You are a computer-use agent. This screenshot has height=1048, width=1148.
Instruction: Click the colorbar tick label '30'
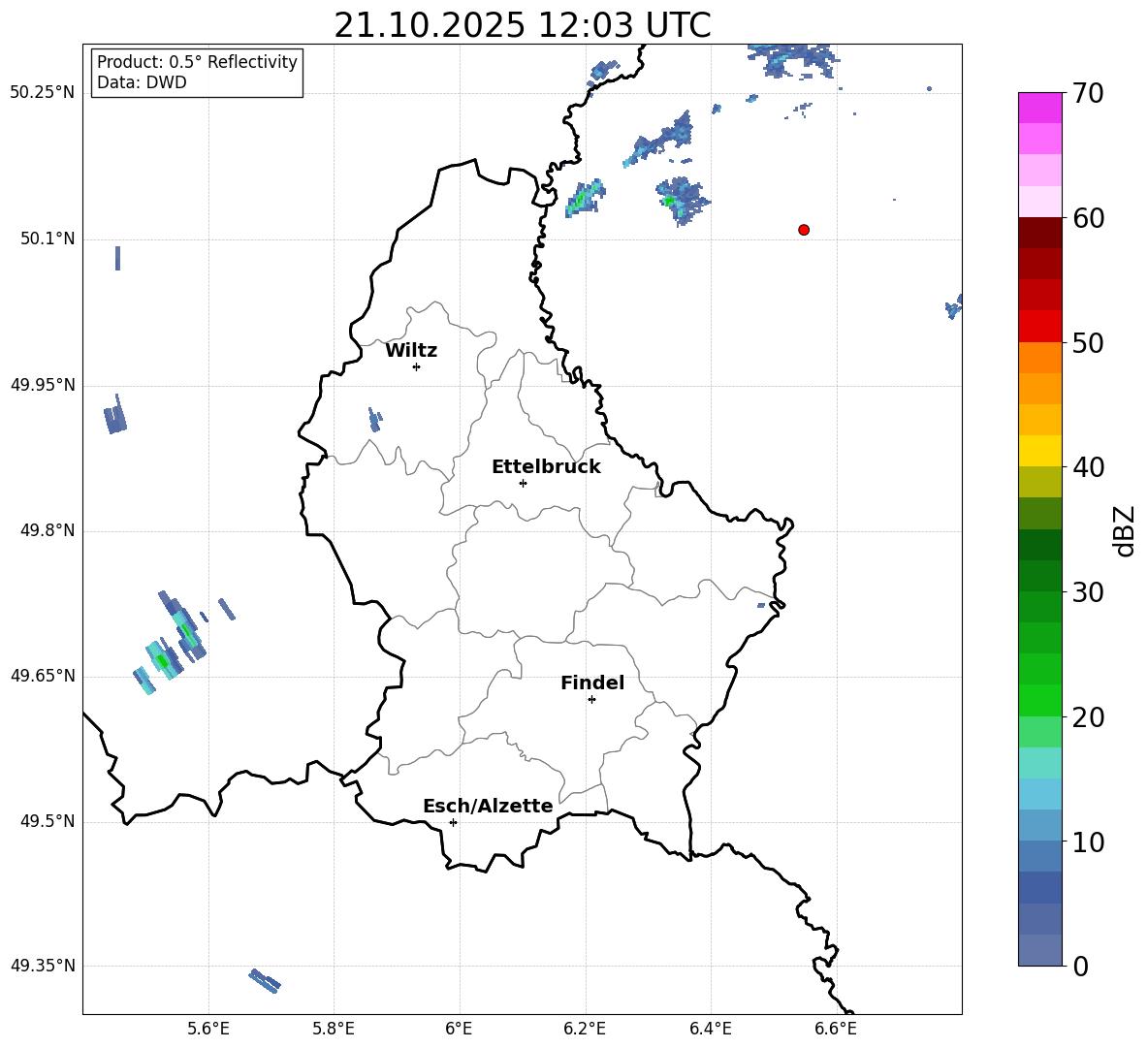click(x=1088, y=592)
